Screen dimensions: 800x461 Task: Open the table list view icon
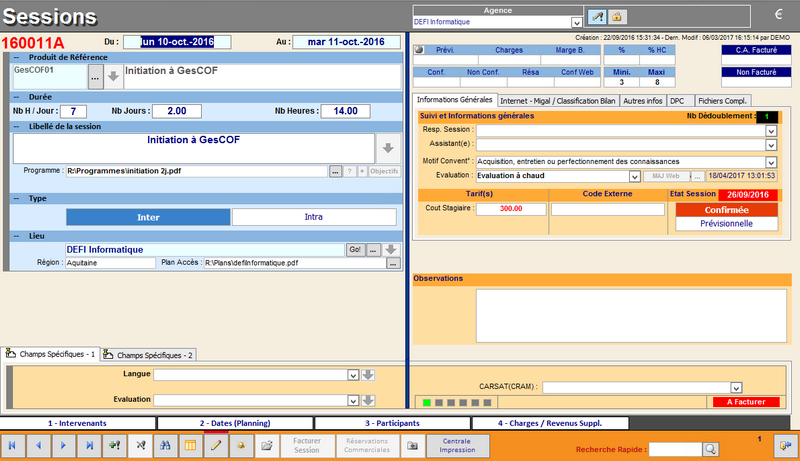pyautogui.click(x=191, y=445)
